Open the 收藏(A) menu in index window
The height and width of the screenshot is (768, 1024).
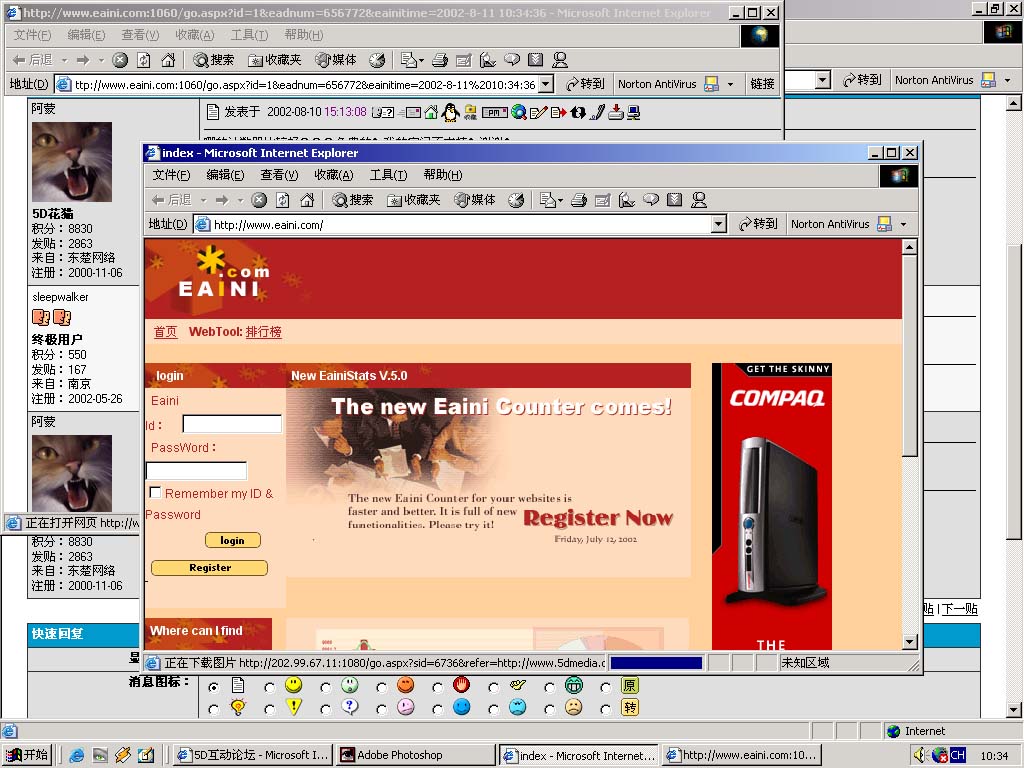[334, 175]
